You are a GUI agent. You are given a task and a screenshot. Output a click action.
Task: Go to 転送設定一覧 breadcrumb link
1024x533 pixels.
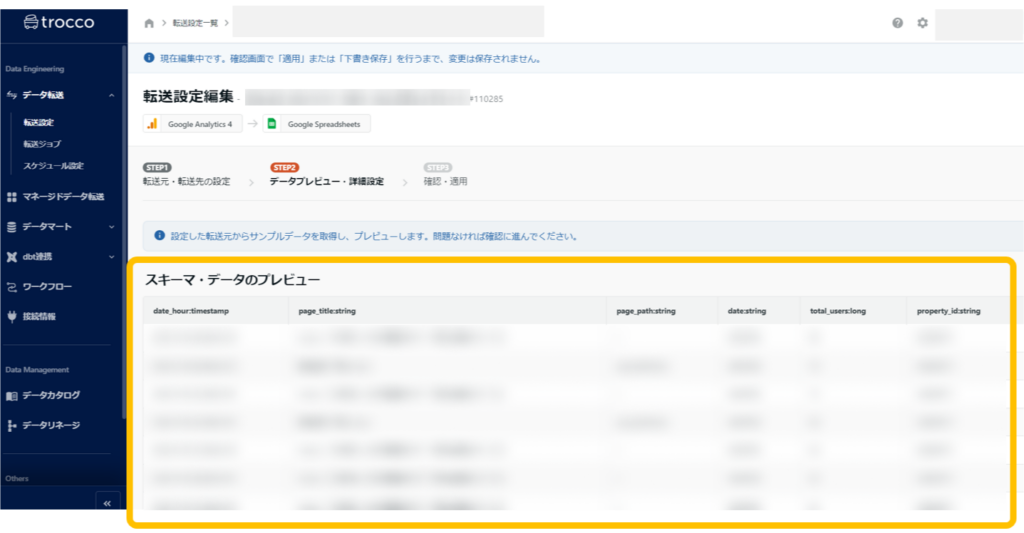tap(195, 22)
